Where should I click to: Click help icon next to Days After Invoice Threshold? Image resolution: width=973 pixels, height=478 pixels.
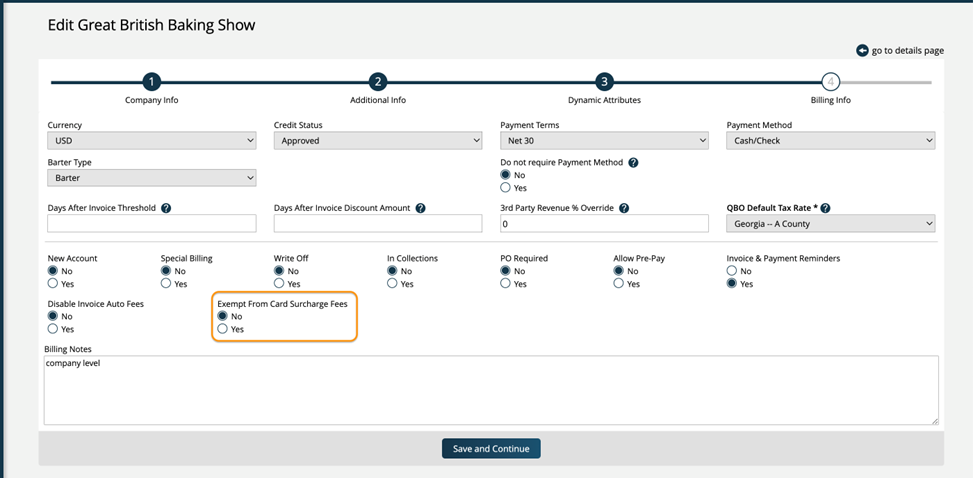166,208
